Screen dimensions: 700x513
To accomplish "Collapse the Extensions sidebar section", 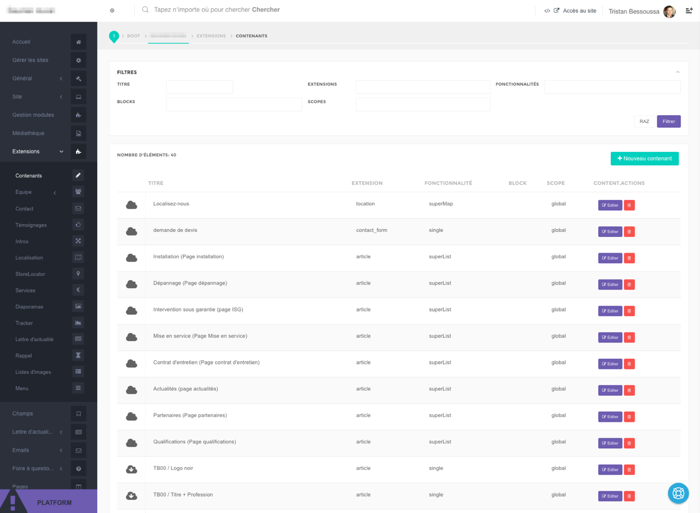I will coord(61,152).
